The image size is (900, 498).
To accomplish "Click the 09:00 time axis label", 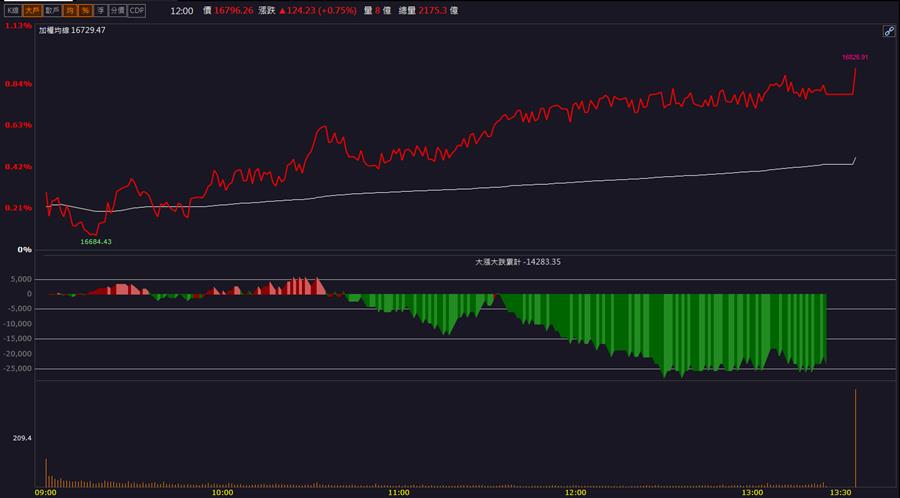I will click(45, 492).
